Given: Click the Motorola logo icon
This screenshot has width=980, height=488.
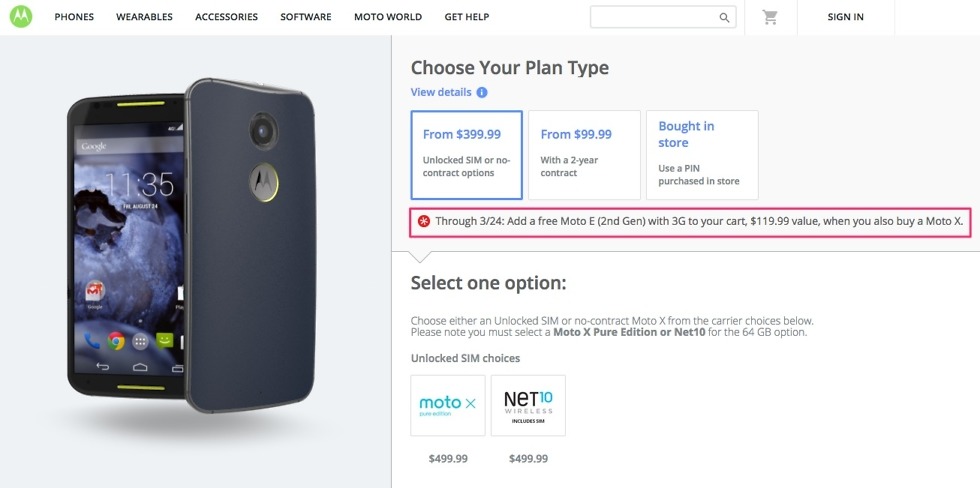Looking at the screenshot, I should point(20,17).
